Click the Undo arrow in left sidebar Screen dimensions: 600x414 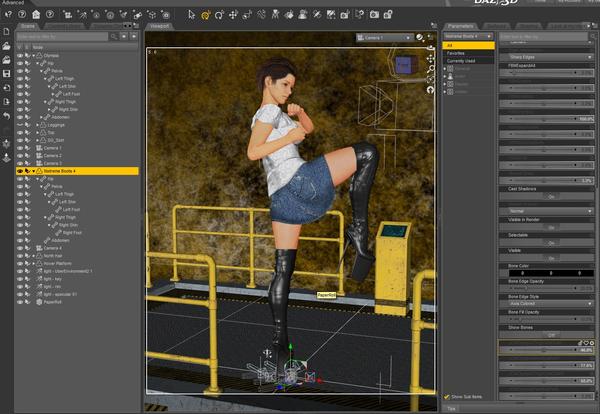(7, 116)
